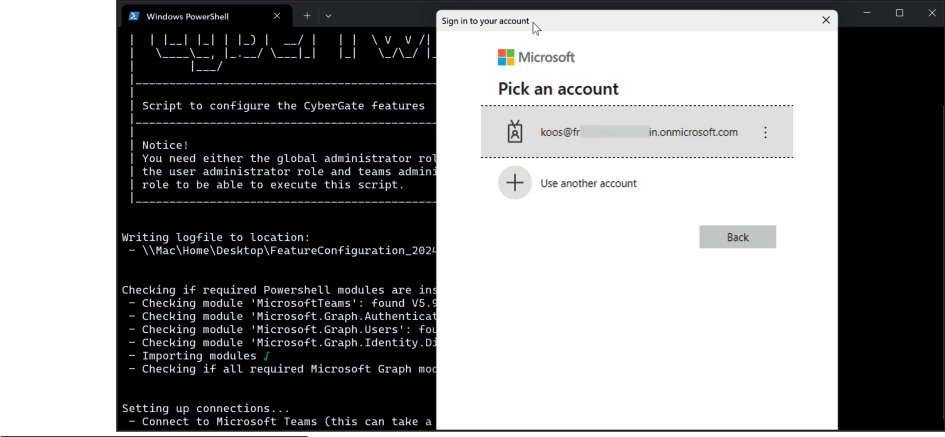Close the Sign in to your account dialog
Image resolution: width=945 pixels, height=437 pixels.
point(826,20)
